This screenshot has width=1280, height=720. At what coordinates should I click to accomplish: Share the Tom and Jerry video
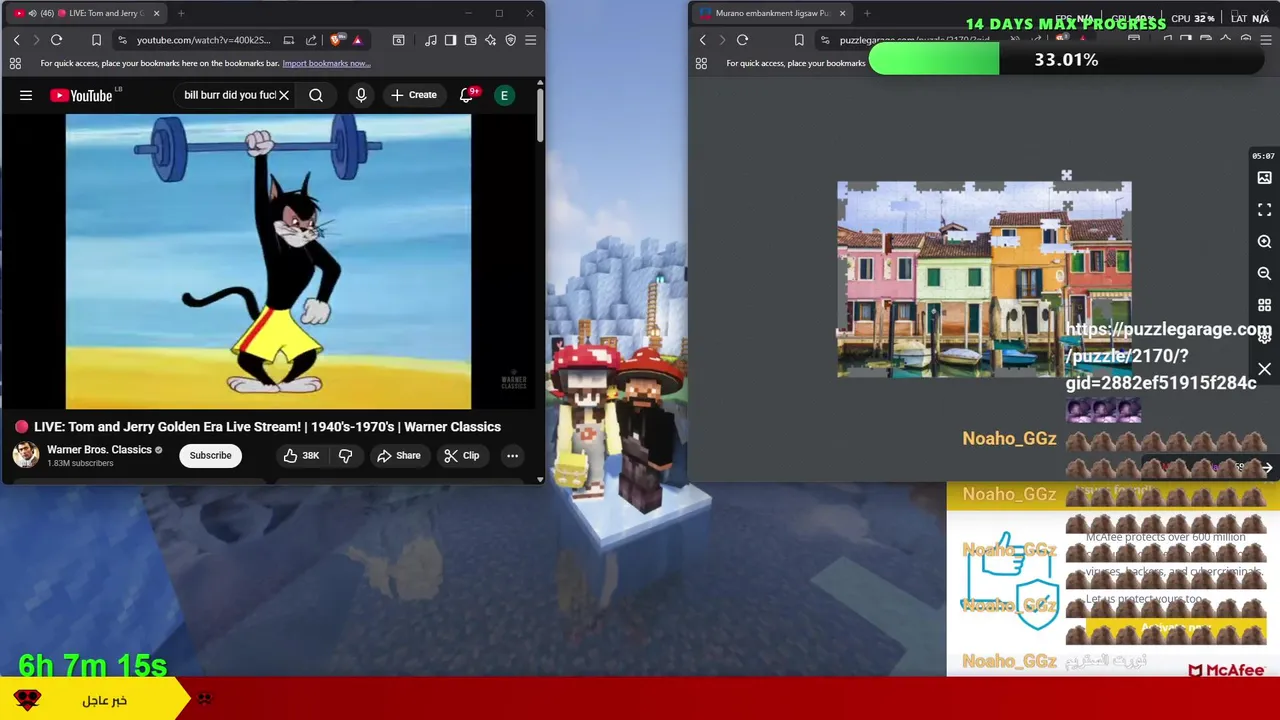coord(398,456)
